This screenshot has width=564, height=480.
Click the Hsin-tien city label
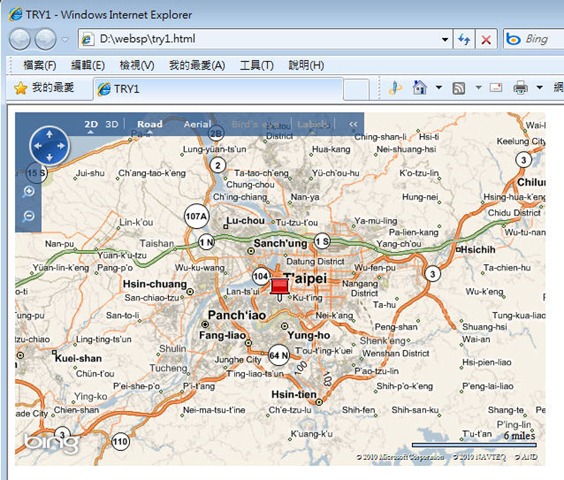click(x=294, y=395)
